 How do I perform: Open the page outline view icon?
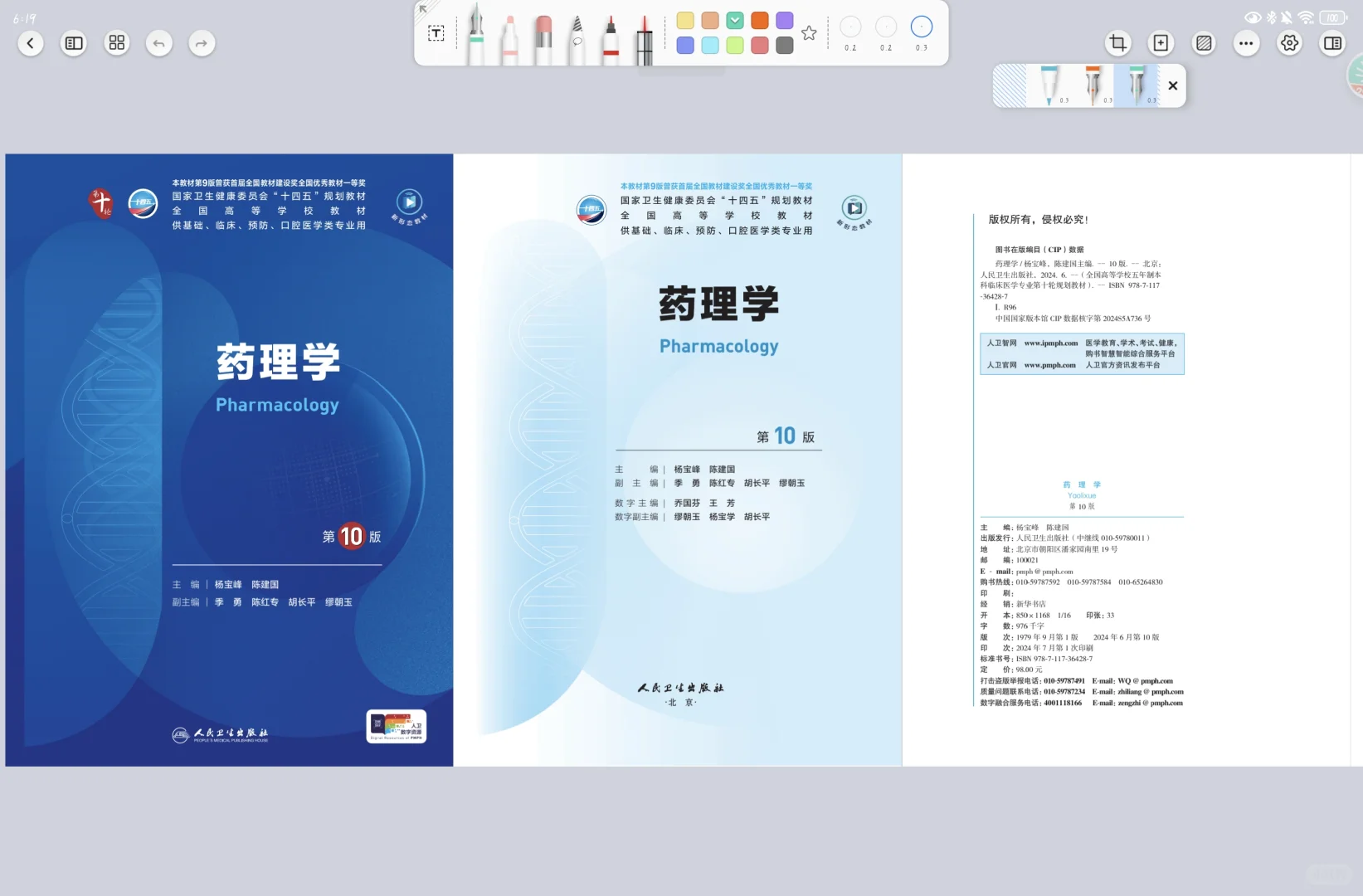click(74, 43)
